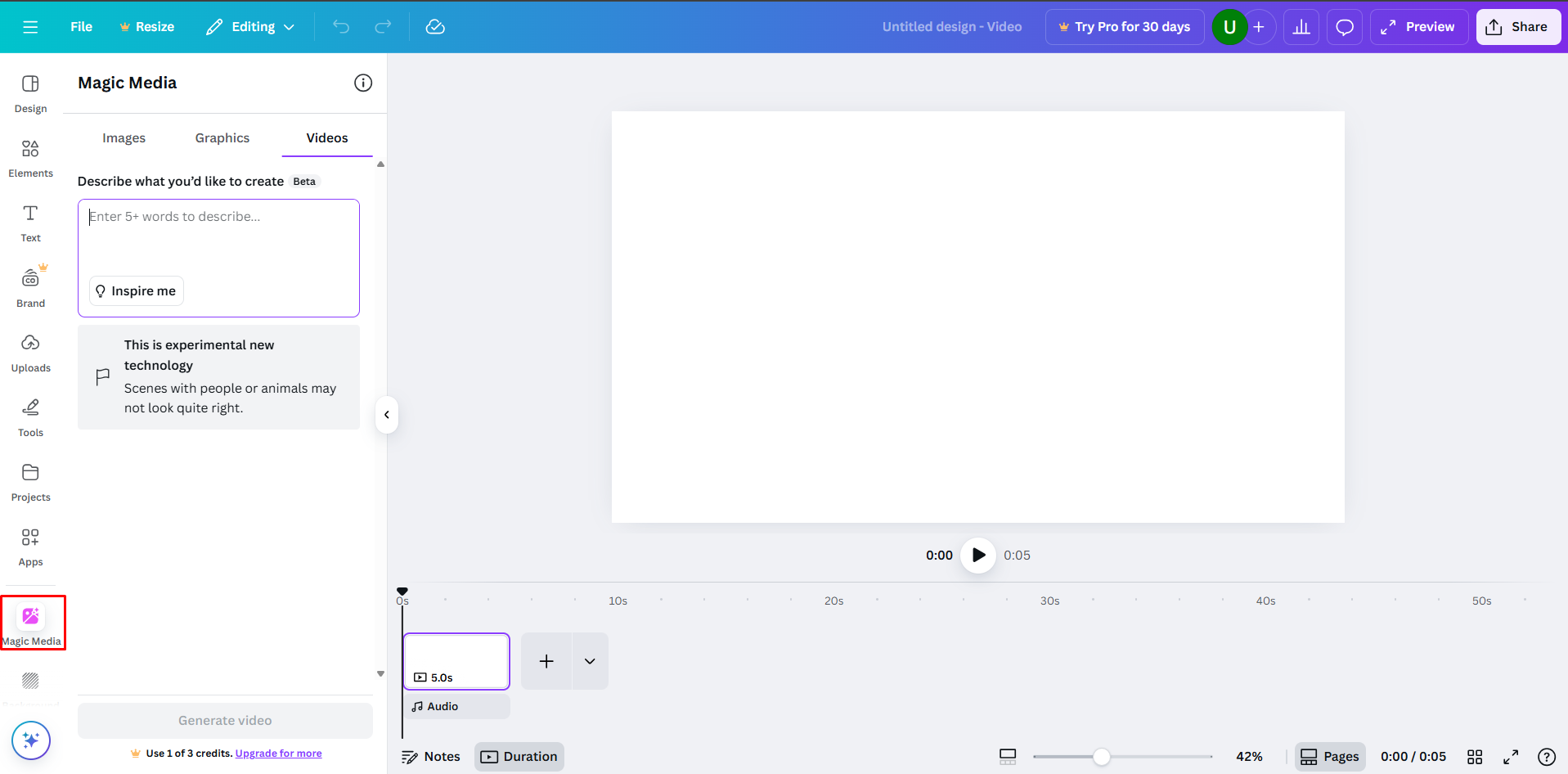
Task: Open the Projects panel
Action: click(x=30, y=482)
